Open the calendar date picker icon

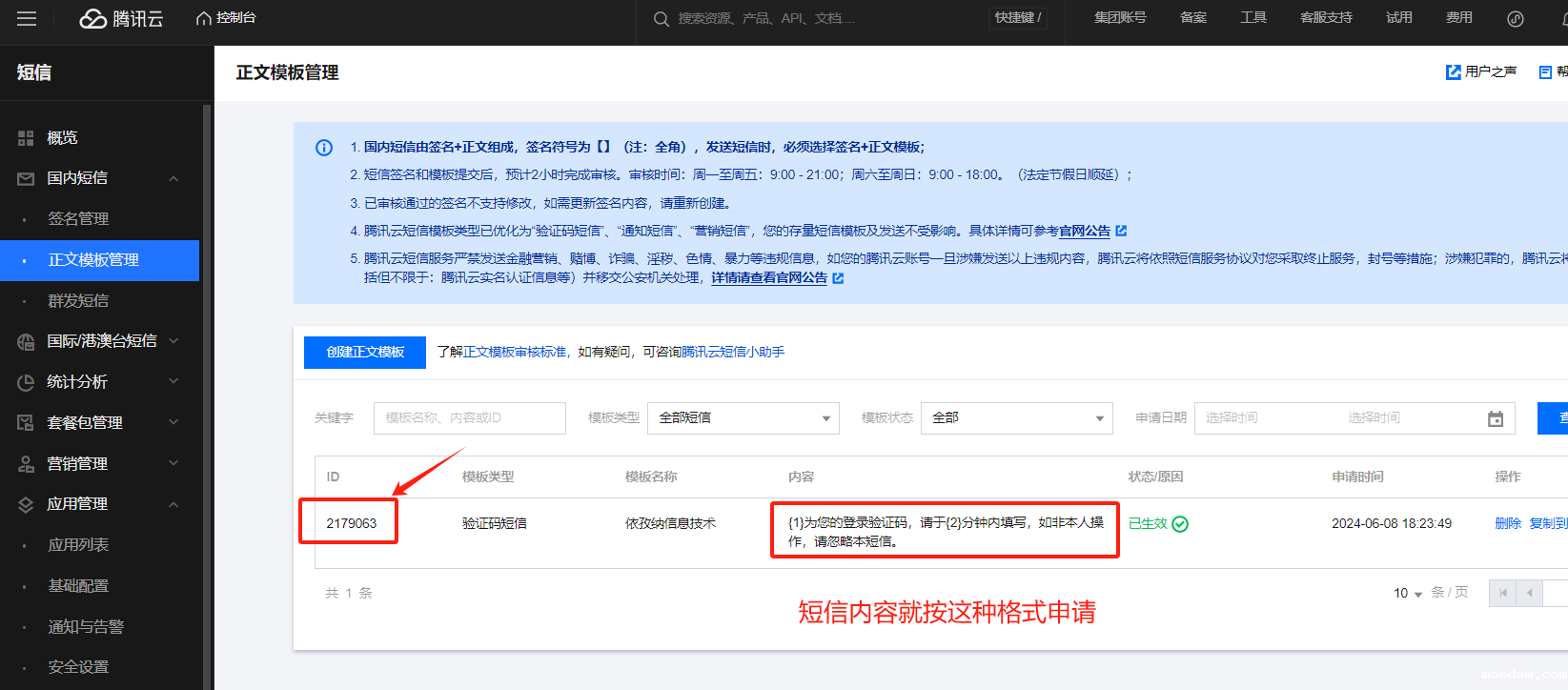click(1495, 418)
